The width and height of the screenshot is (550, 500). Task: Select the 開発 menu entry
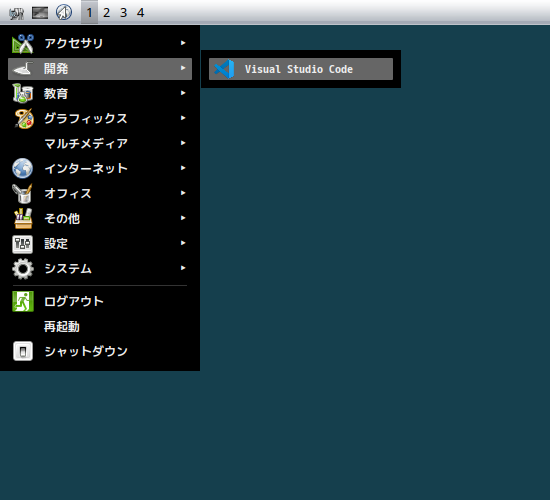click(x=100, y=69)
